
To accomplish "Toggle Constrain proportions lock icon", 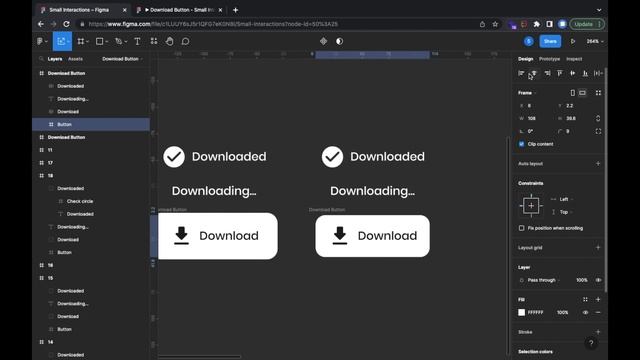I will [x=598, y=118].
